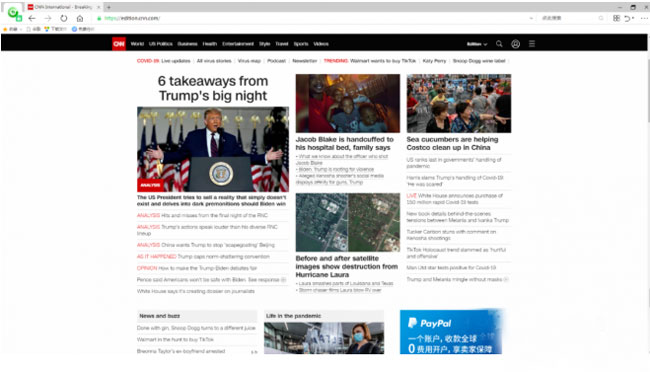Viewport: 650px width, 372px height.
Task: Open the browser three-dots menu
Action: click(x=644, y=18)
